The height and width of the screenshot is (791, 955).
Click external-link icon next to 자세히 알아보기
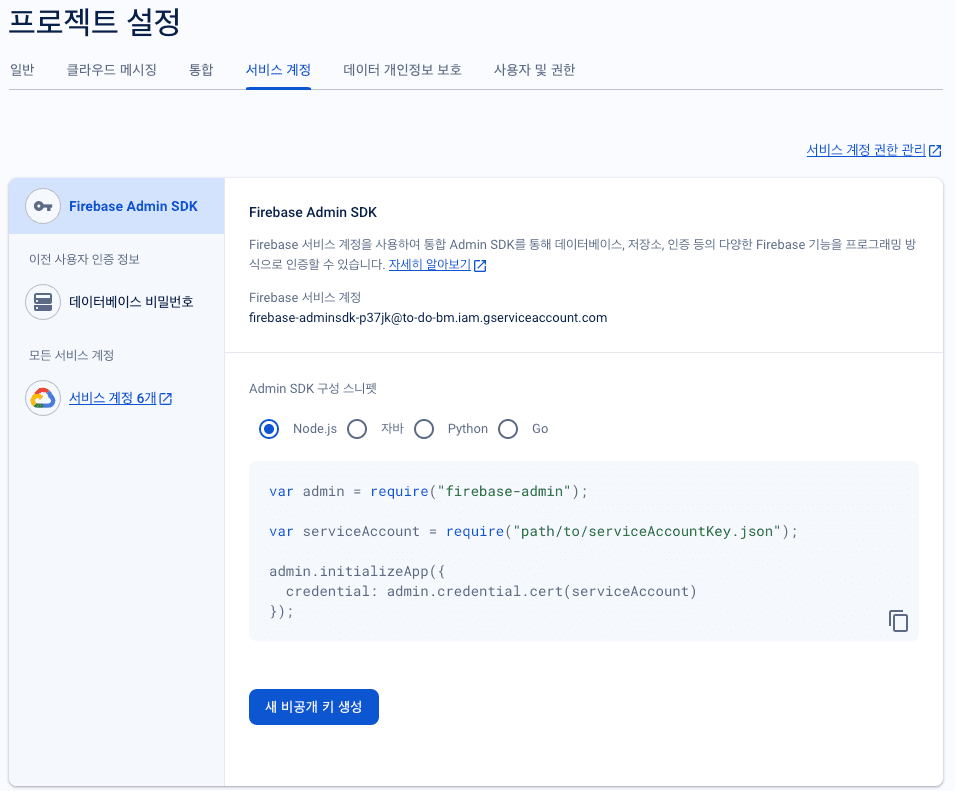(x=480, y=265)
